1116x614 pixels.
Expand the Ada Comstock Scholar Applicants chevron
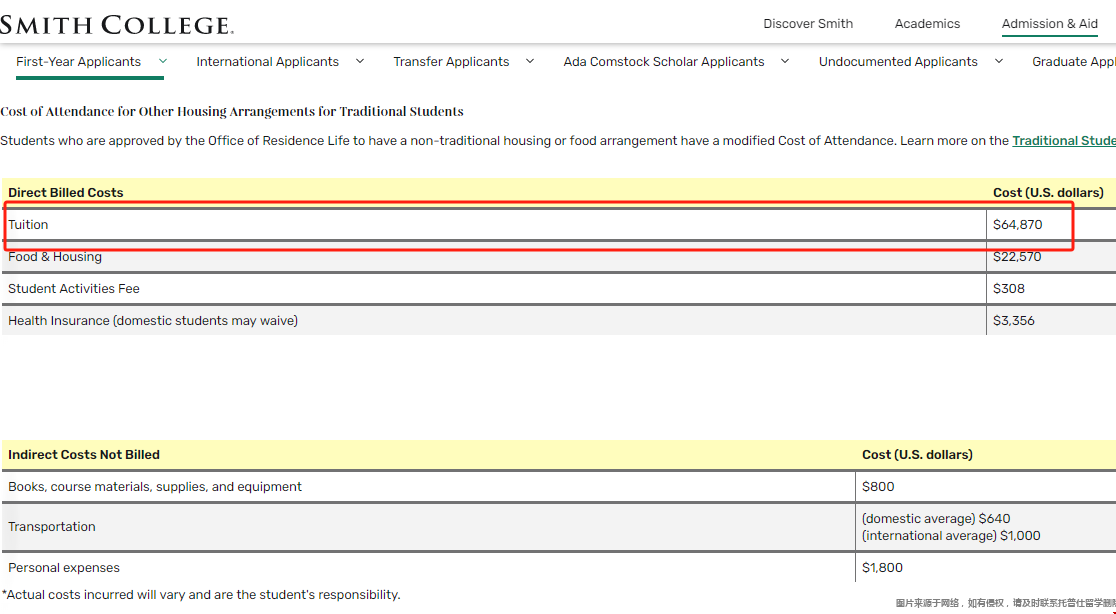coord(785,61)
